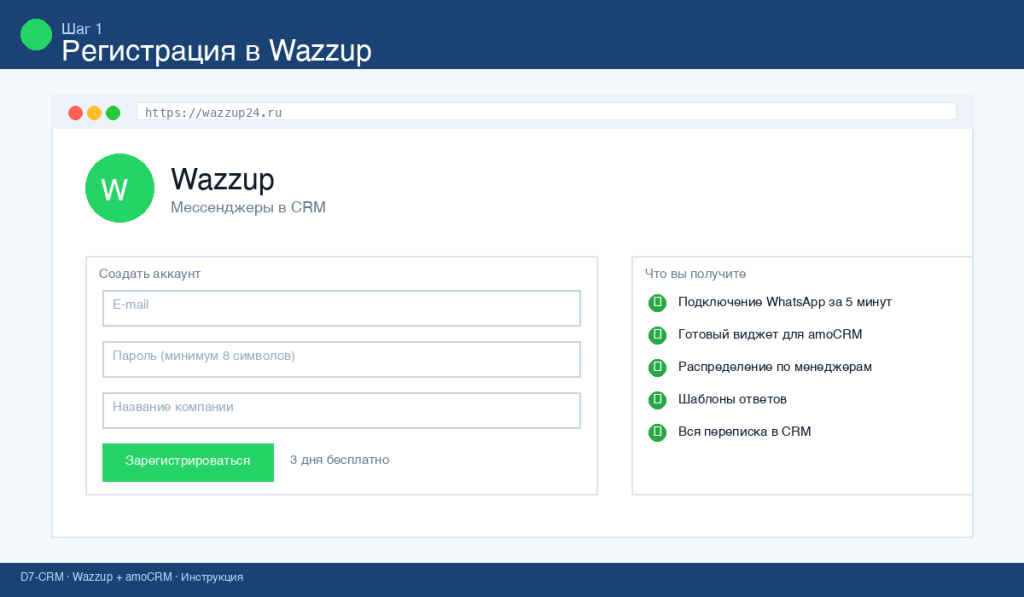Click the Wazzup heading text
The width and height of the screenshot is (1024, 597).
[x=223, y=180]
